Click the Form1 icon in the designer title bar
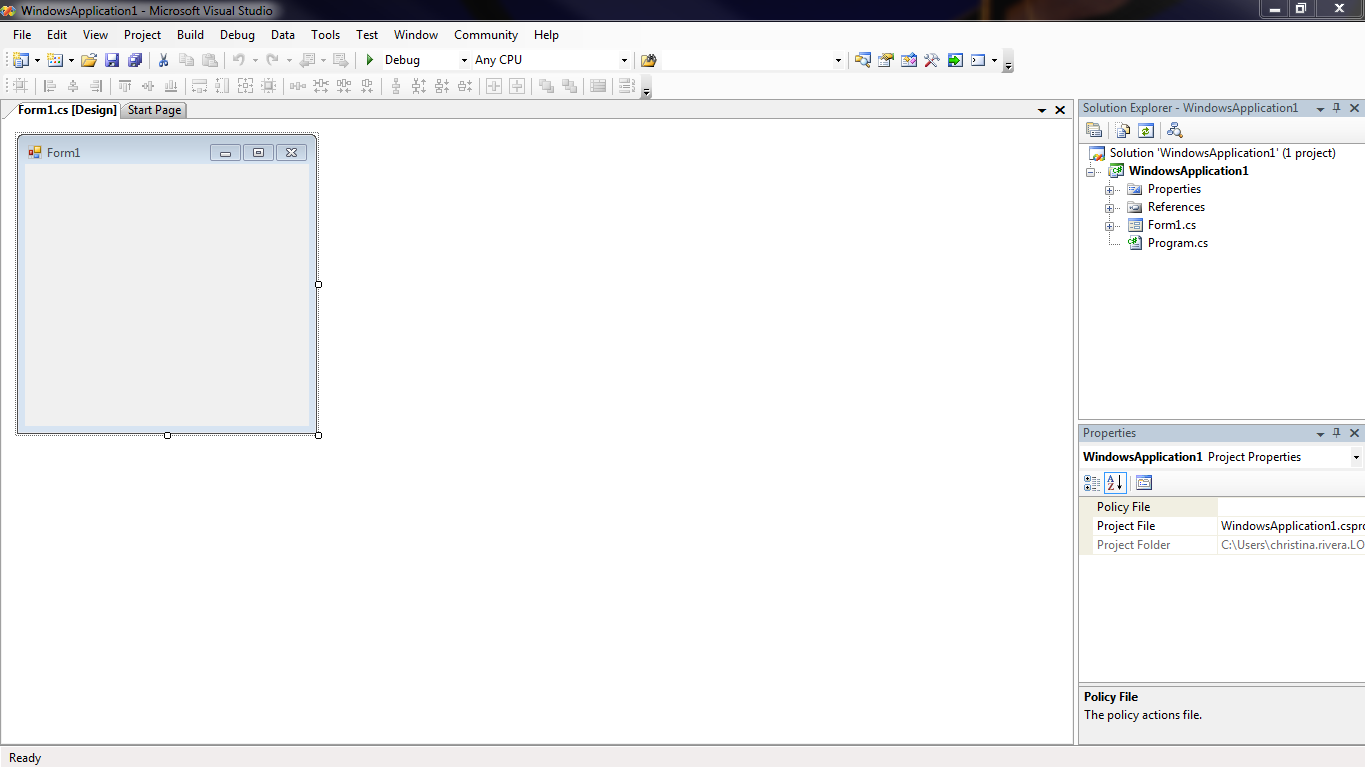 (x=35, y=152)
